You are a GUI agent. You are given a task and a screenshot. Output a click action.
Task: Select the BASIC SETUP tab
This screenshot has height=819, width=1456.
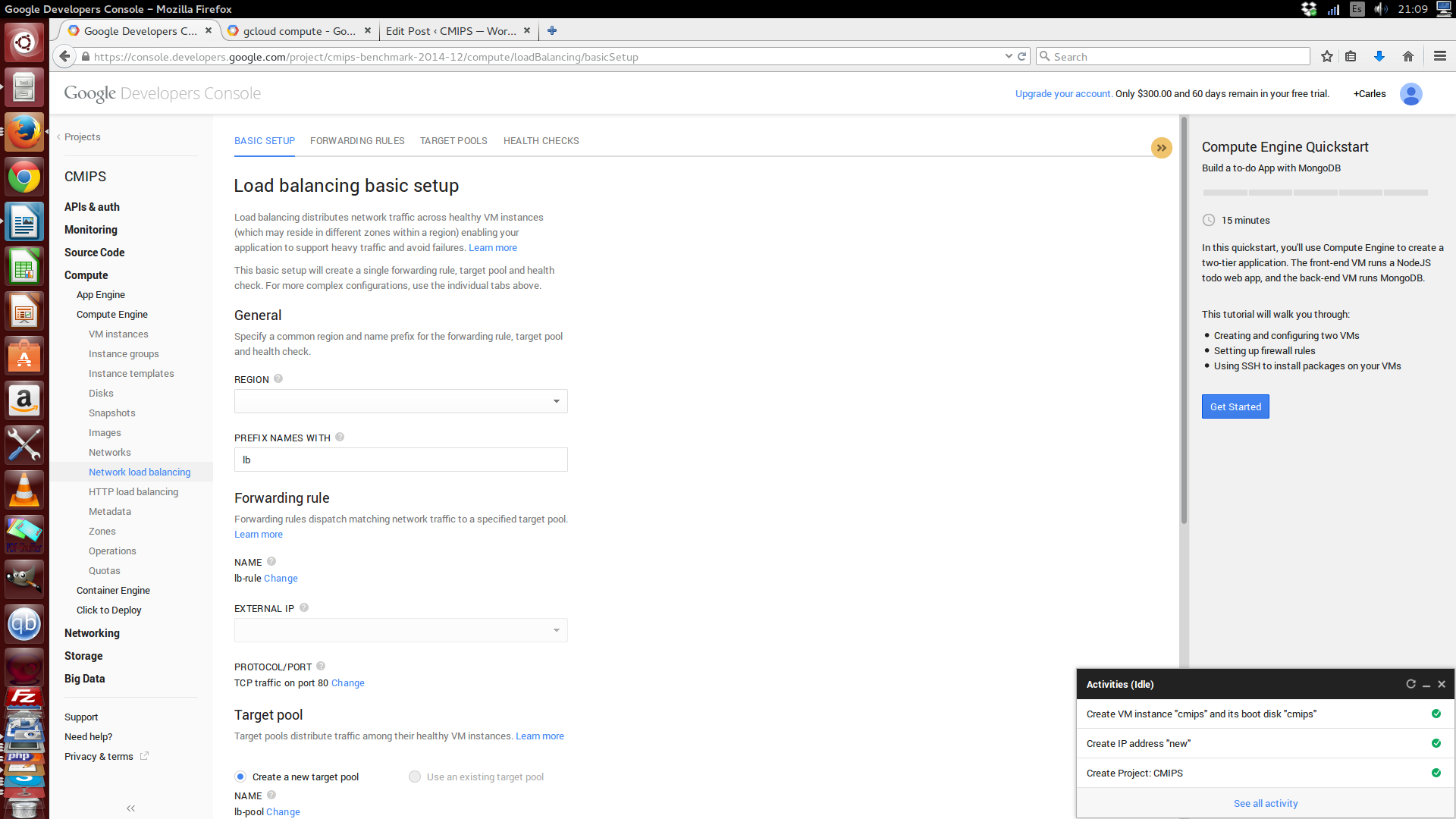pos(265,141)
